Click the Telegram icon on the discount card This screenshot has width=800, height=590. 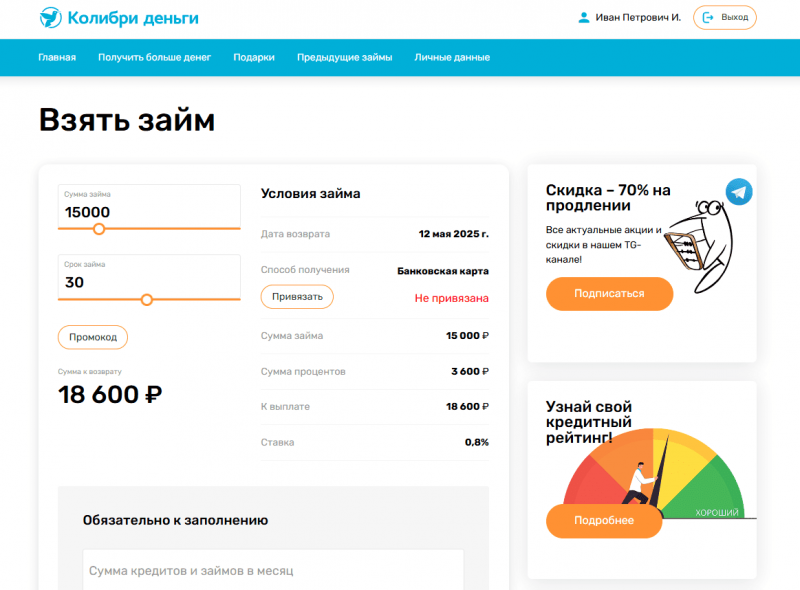click(x=738, y=191)
